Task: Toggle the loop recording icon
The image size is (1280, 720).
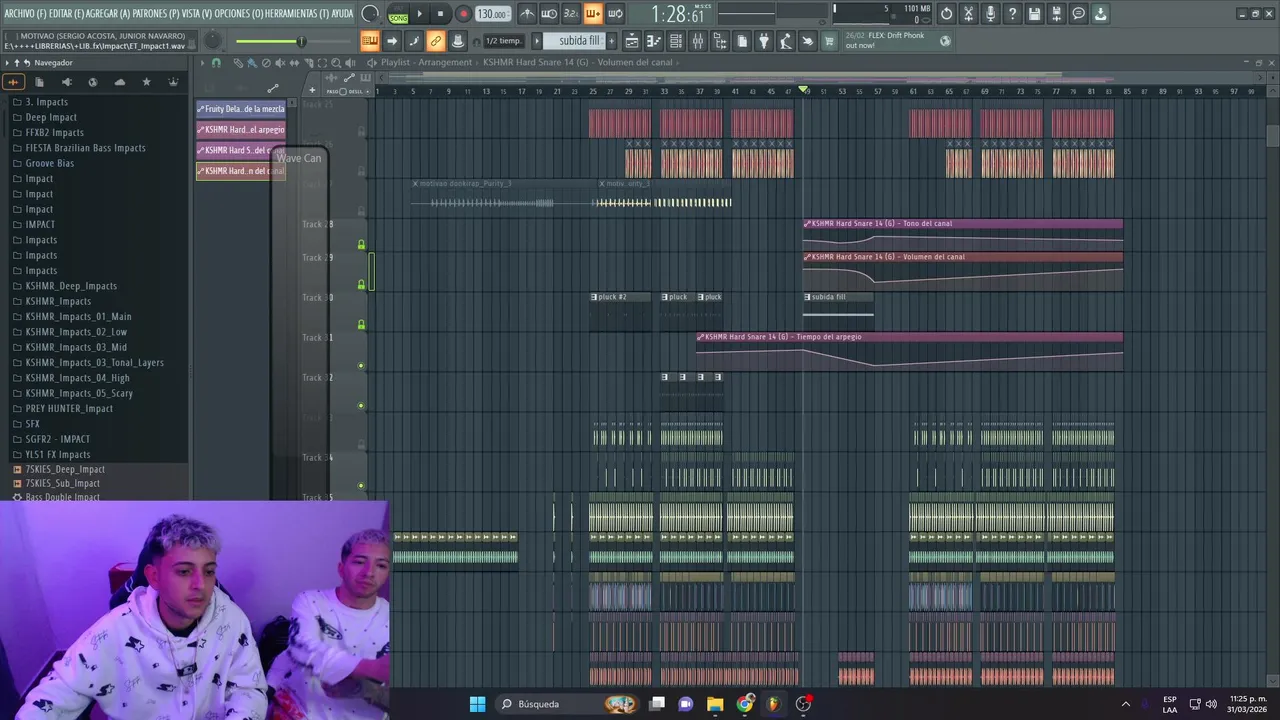Action: [615, 14]
